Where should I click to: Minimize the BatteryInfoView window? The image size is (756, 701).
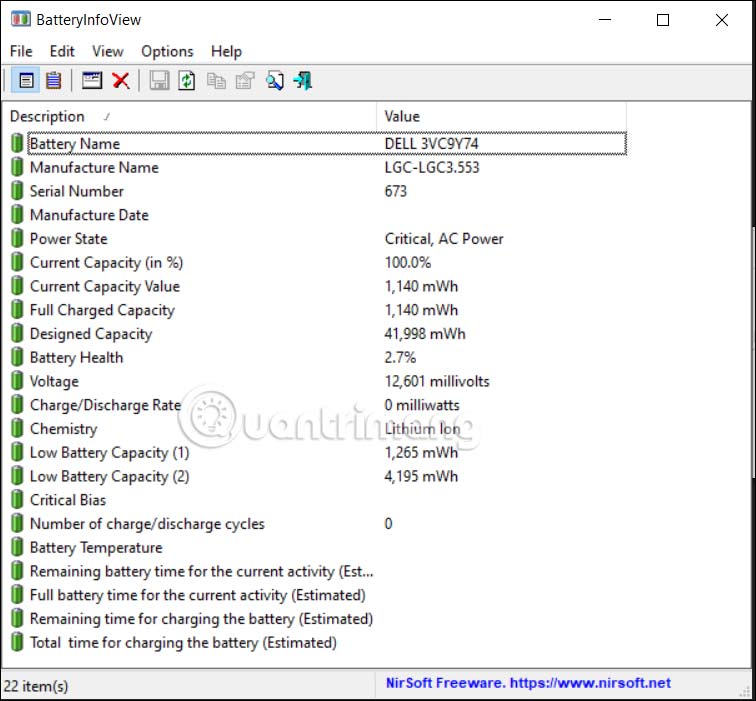(x=605, y=20)
